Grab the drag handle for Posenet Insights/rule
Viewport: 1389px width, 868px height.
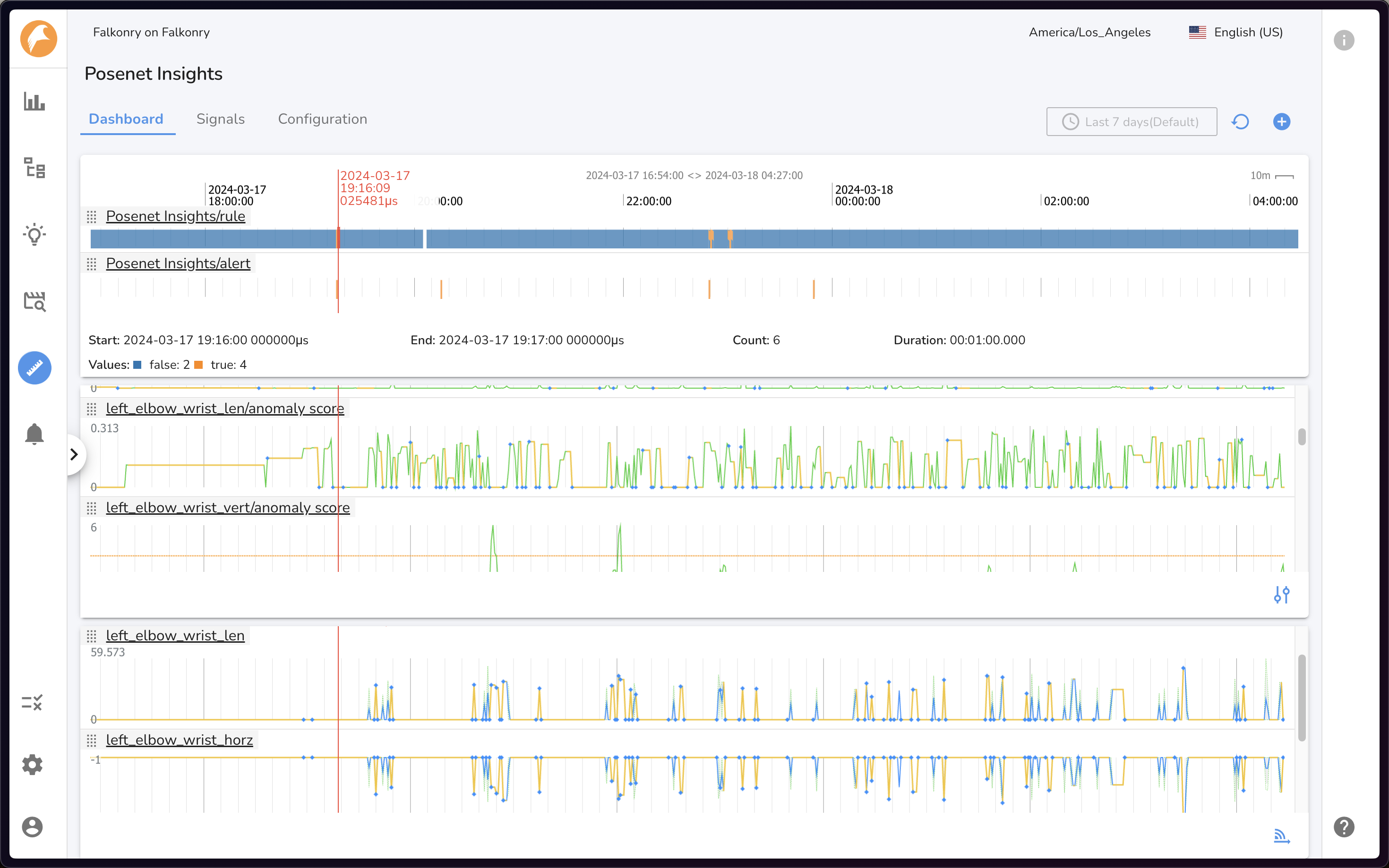pyautogui.click(x=91, y=216)
